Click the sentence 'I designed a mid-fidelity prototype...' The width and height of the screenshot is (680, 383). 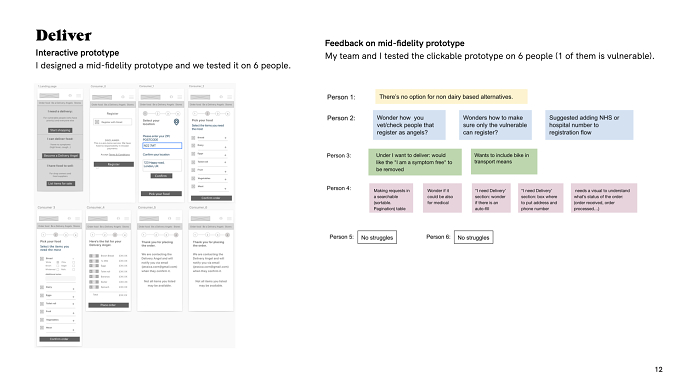163,65
